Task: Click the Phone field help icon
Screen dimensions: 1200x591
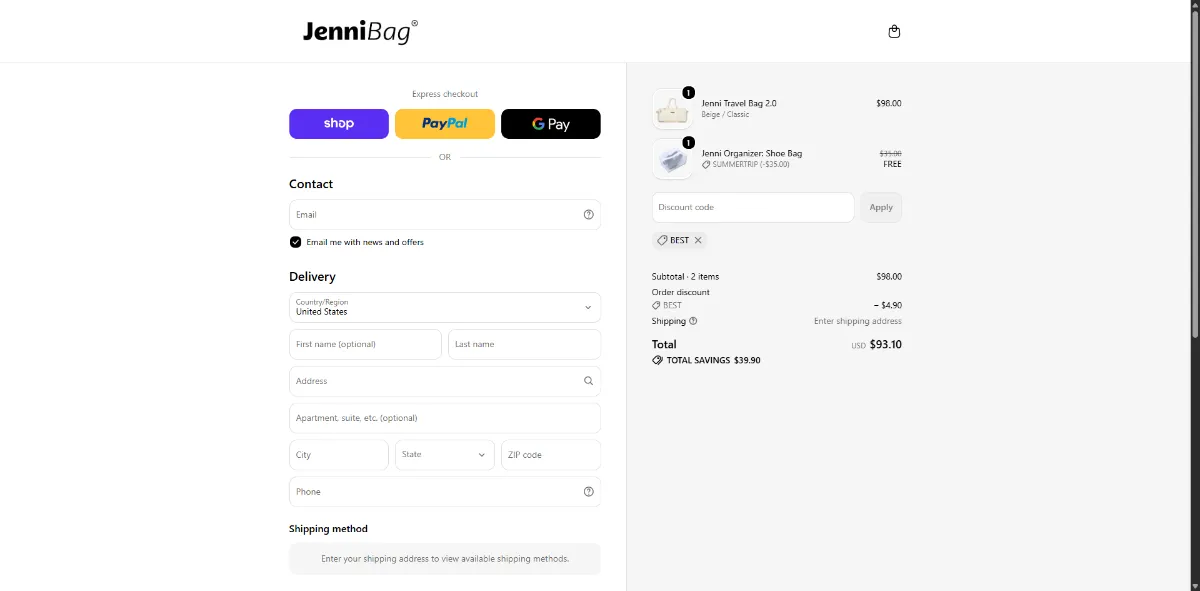Action: coord(588,491)
